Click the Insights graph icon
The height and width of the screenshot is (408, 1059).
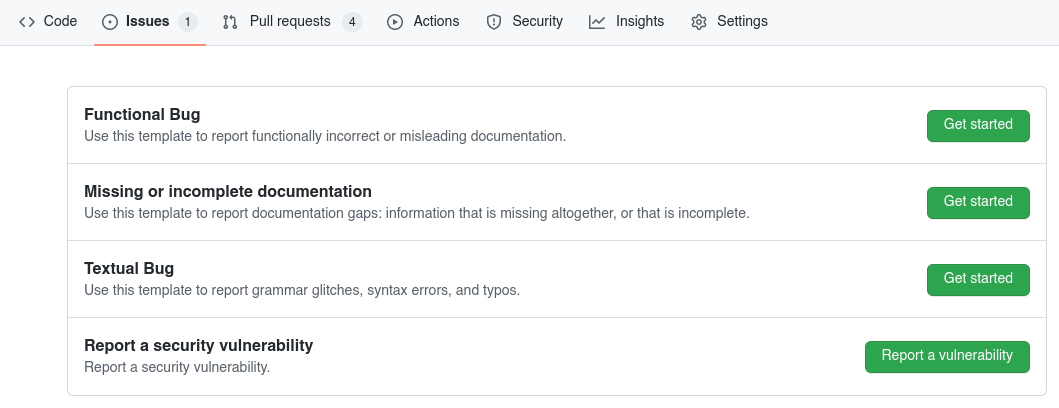pyautogui.click(x=597, y=21)
